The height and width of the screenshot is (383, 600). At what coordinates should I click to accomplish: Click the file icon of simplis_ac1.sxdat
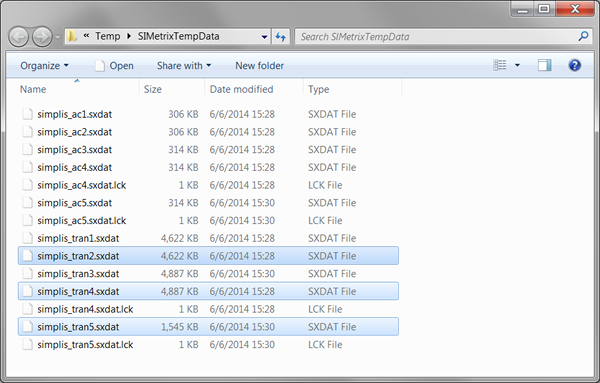coord(28,114)
